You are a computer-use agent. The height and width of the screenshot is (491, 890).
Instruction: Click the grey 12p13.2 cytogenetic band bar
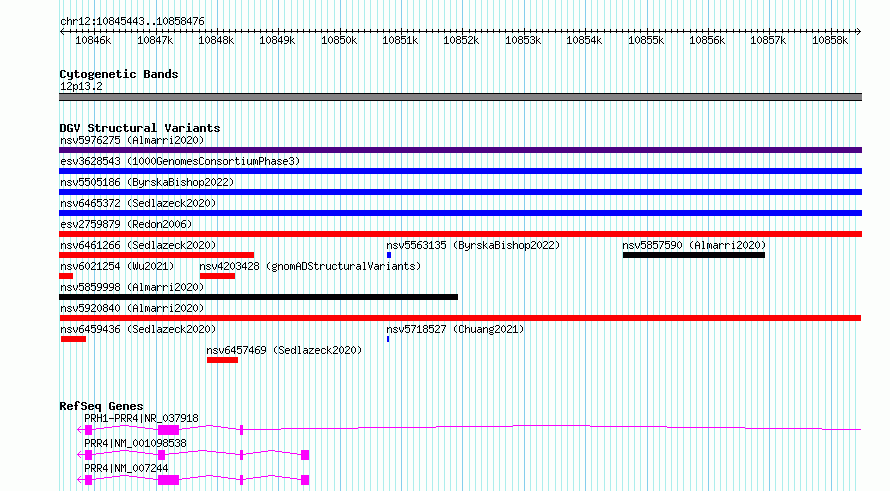tap(460, 97)
